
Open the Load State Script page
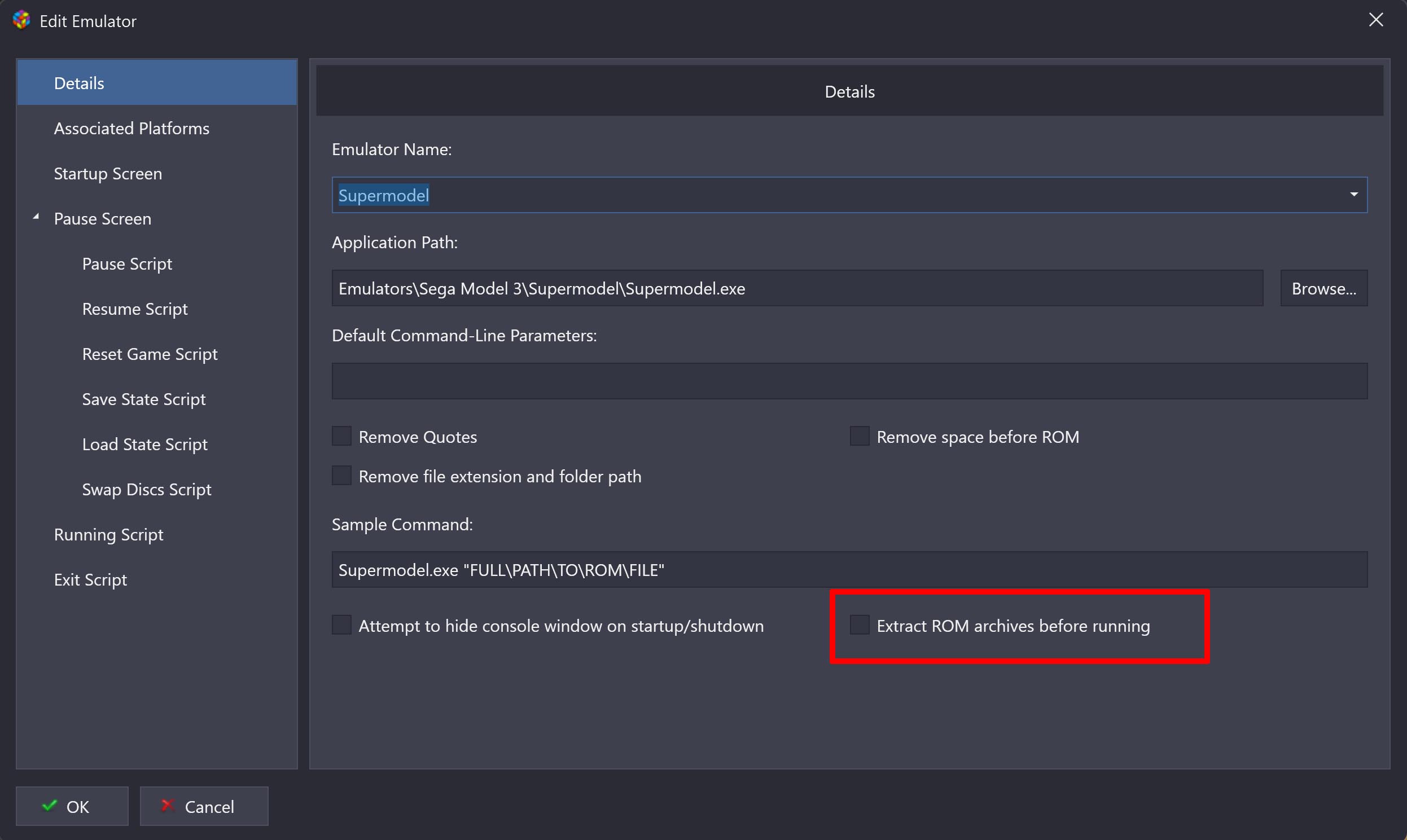144,445
